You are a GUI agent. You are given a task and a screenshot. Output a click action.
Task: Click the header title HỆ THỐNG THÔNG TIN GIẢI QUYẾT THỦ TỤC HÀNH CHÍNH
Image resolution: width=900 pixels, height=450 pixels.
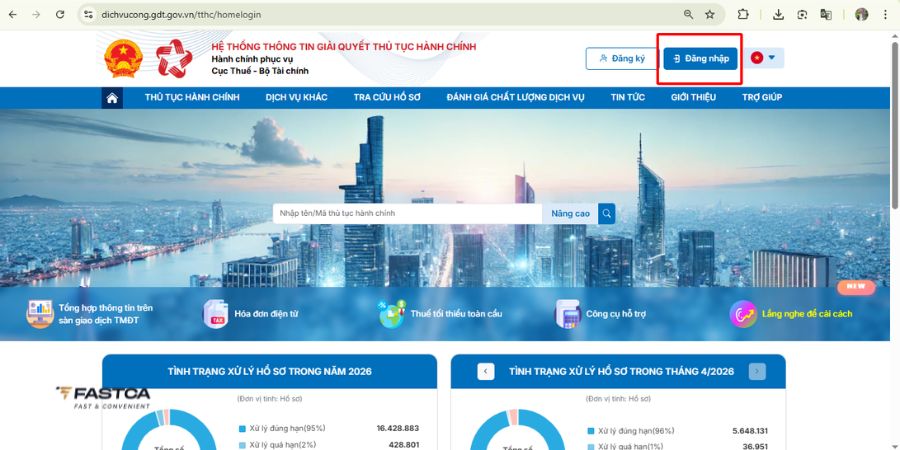[x=344, y=46]
